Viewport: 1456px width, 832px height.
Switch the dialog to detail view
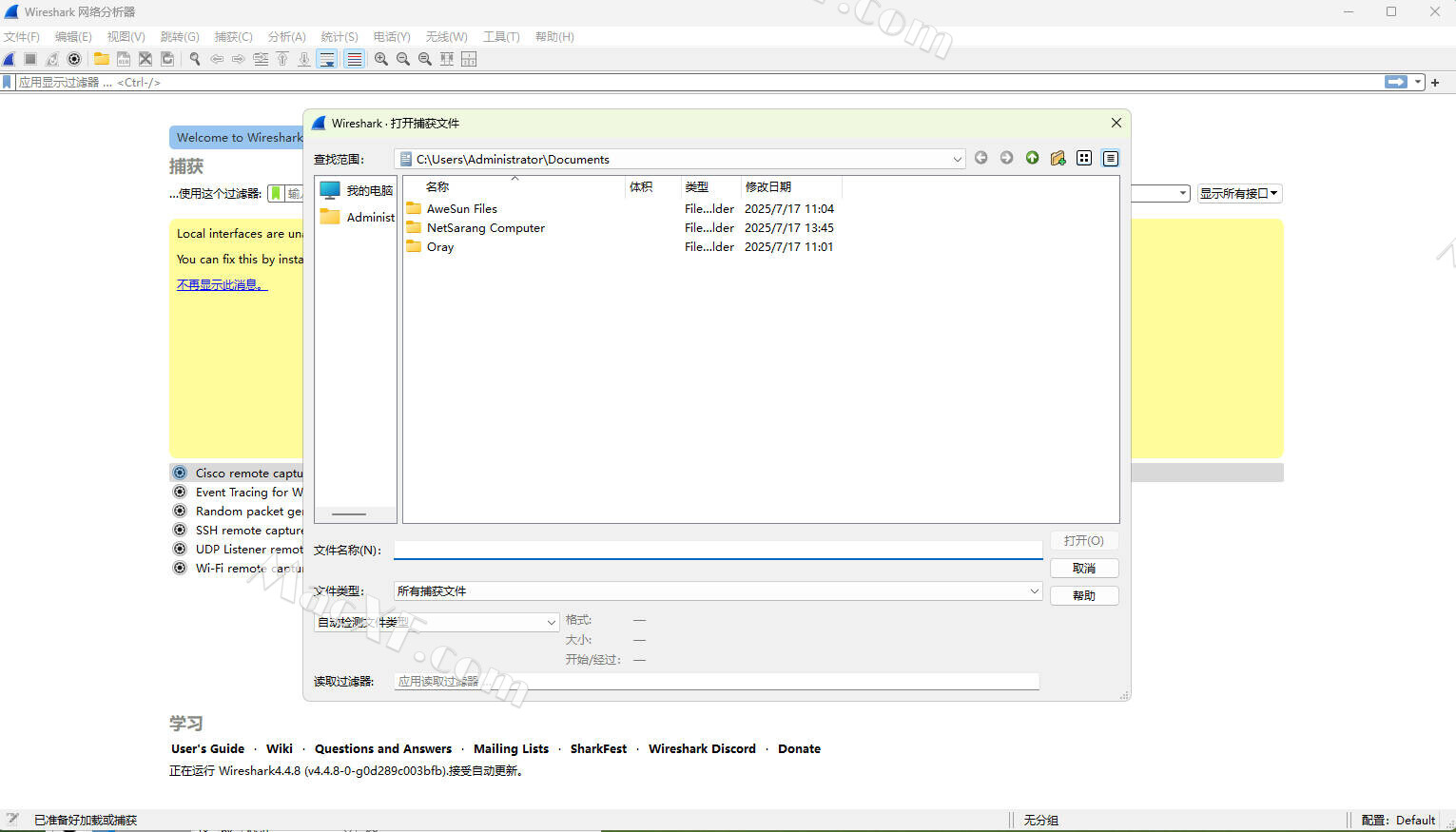point(1110,158)
